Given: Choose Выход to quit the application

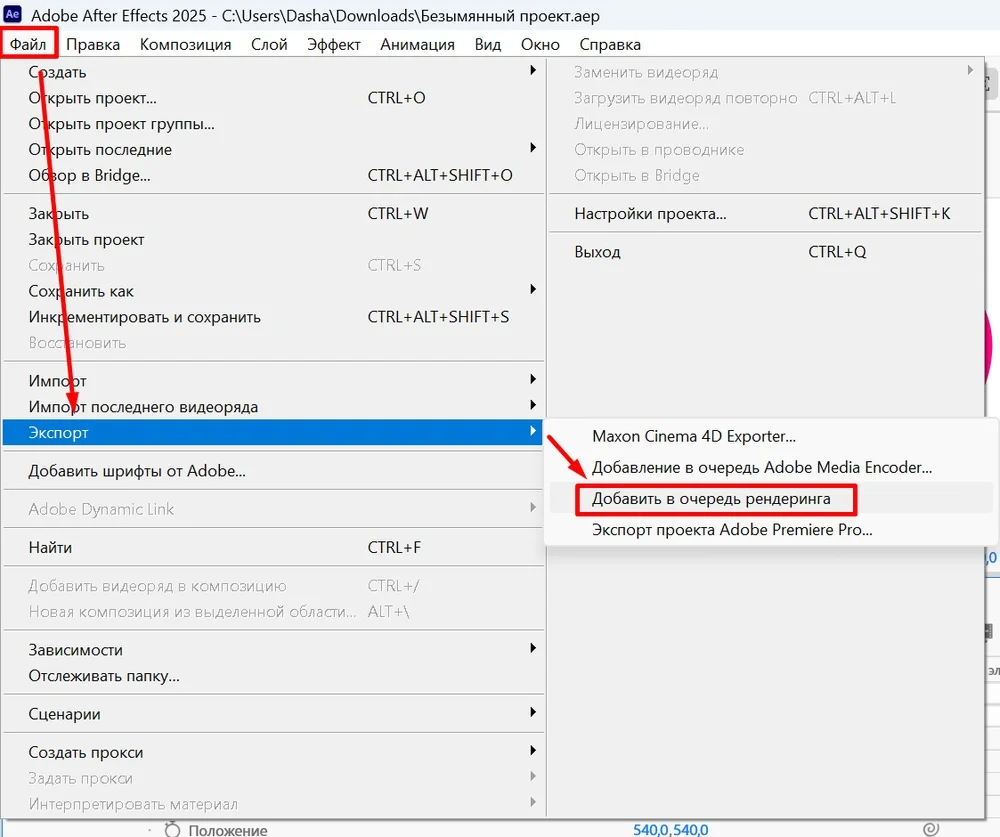Looking at the screenshot, I should coord(597,252).
